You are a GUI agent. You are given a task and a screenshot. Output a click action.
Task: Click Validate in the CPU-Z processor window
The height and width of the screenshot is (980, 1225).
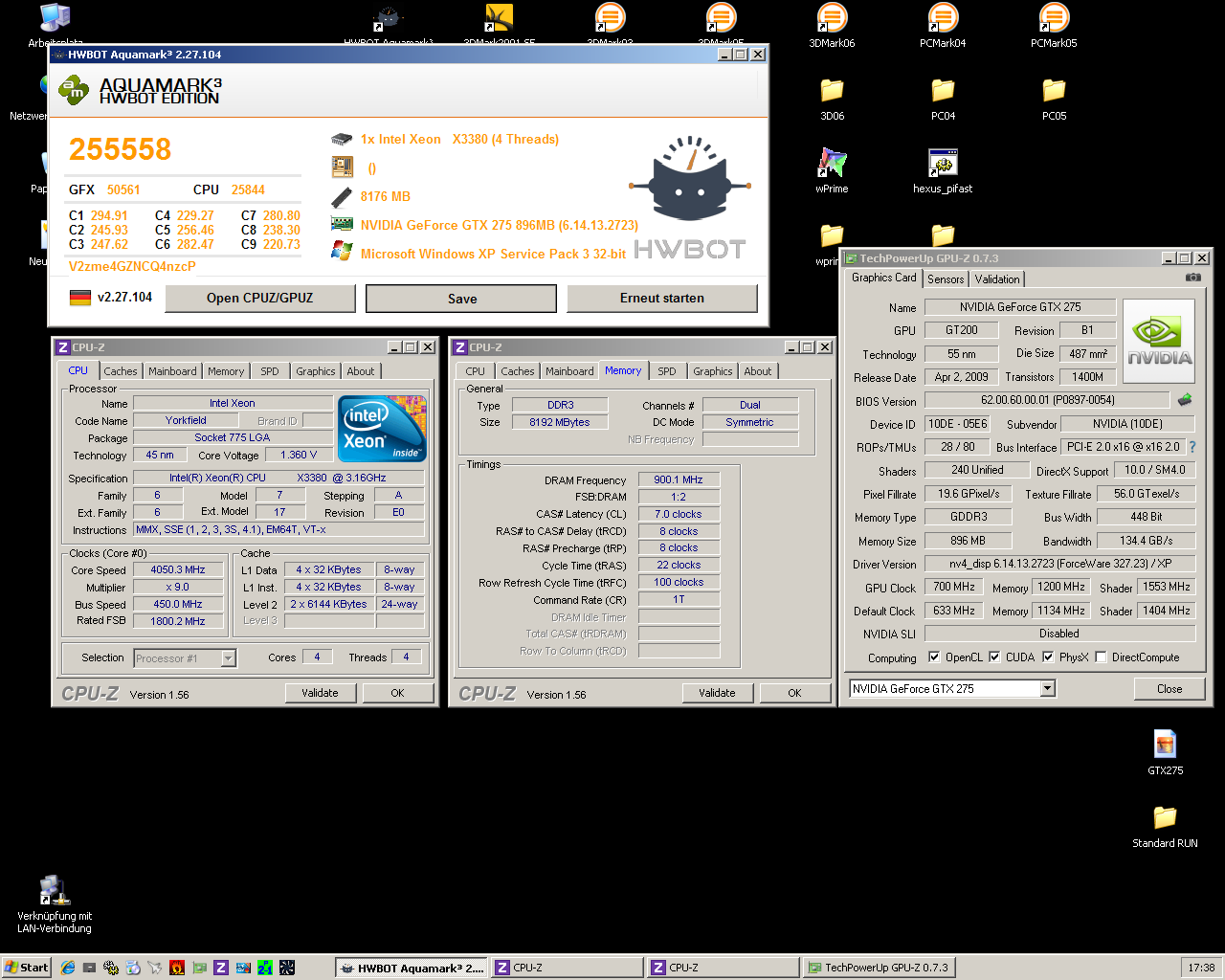click(x=320, y=693)
